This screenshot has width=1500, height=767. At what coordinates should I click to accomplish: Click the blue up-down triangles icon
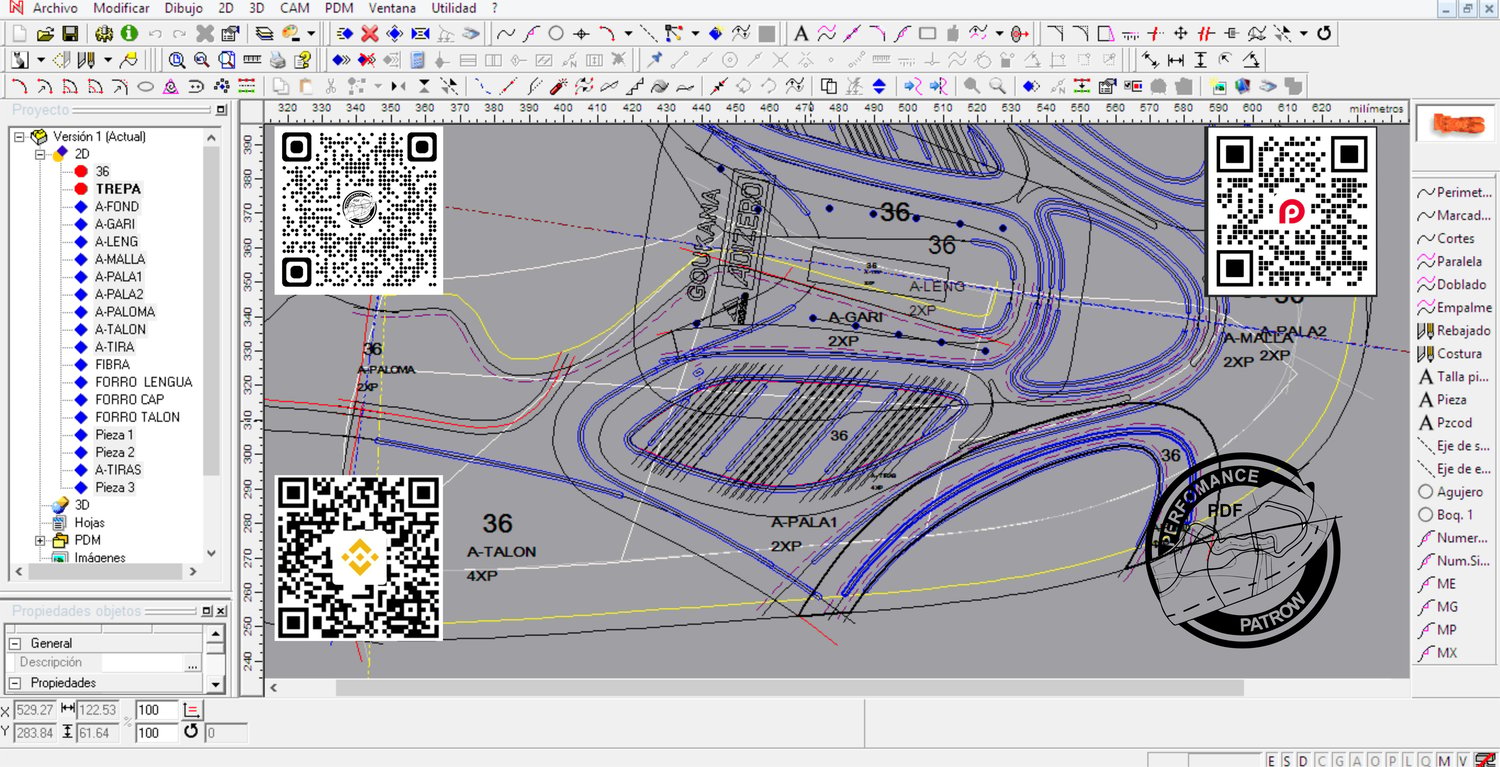click(879, 86)
